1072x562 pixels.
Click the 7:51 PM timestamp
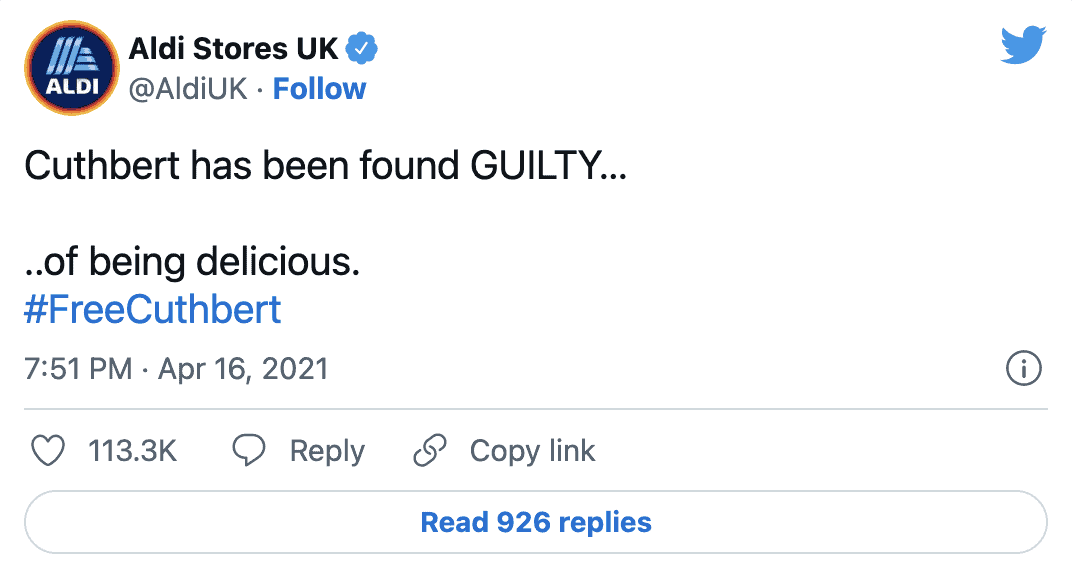tap(78, 369)
